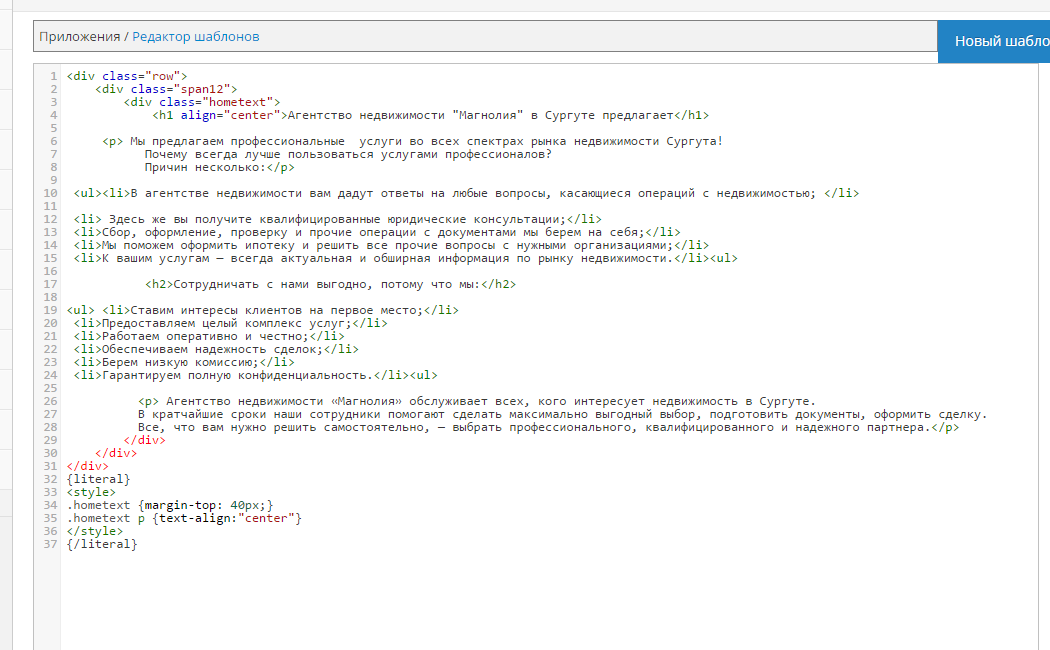
Task: Click the line with div class="hometext"
Action: (x=202, y=102)
